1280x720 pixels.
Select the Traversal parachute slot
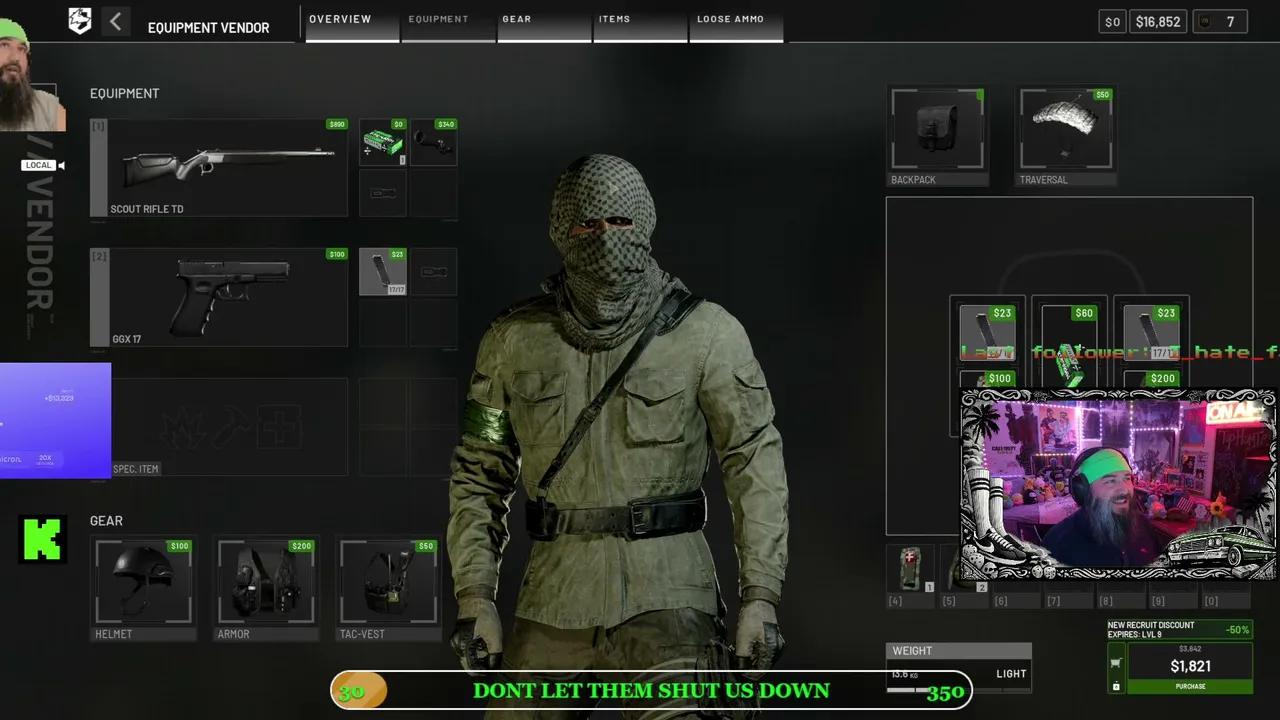pos(1066,136)
